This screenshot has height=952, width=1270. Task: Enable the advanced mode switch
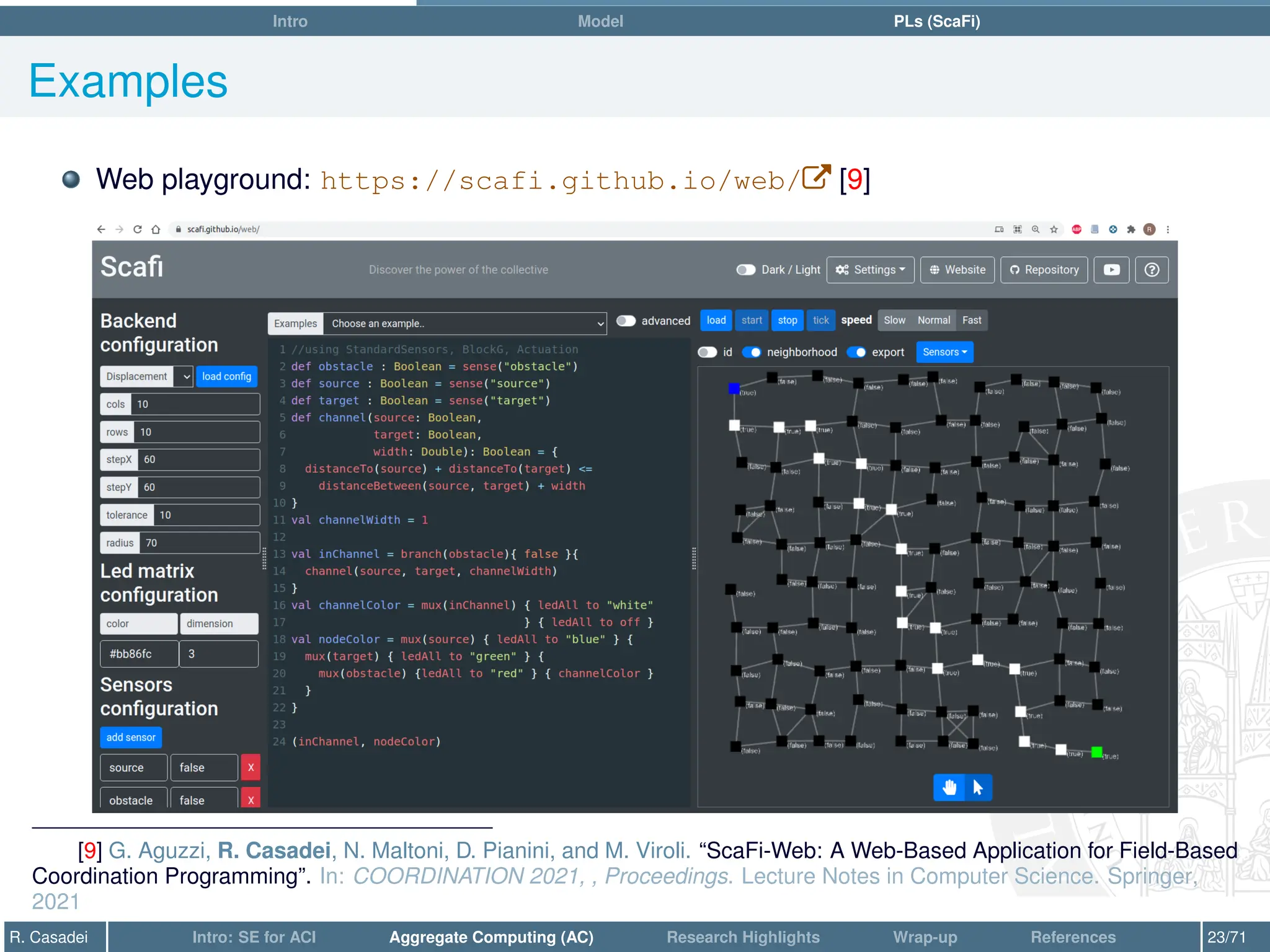point(626,320)
